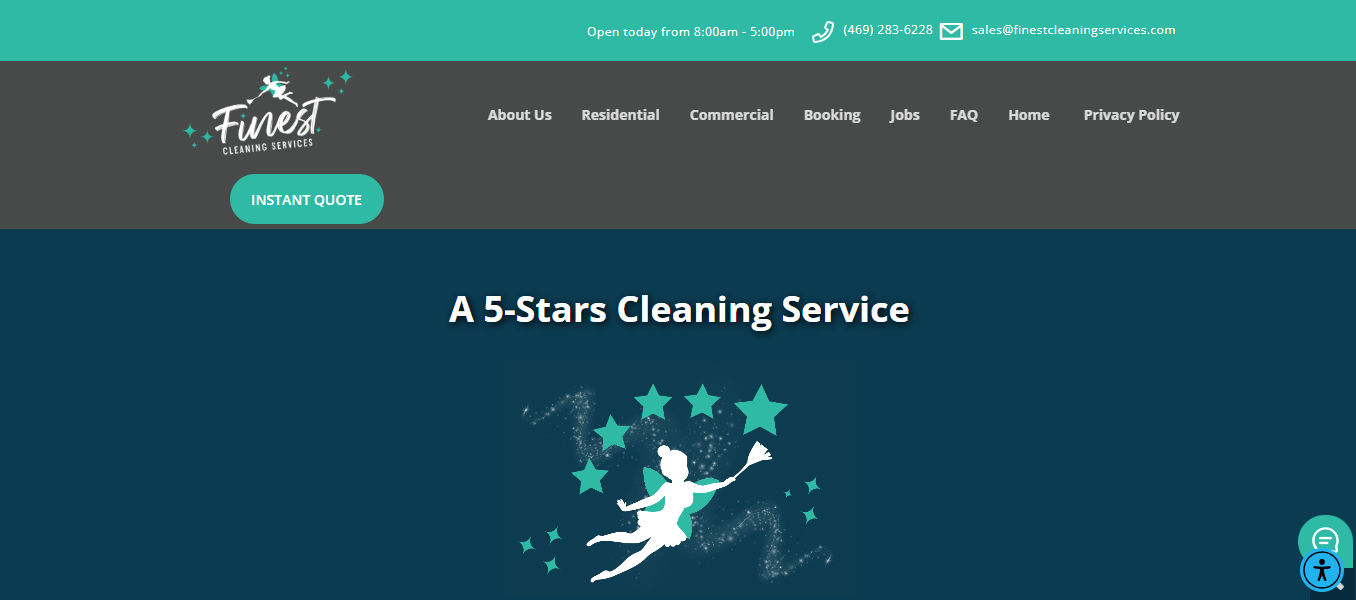Open the About Us menu item

click(519, 115)
